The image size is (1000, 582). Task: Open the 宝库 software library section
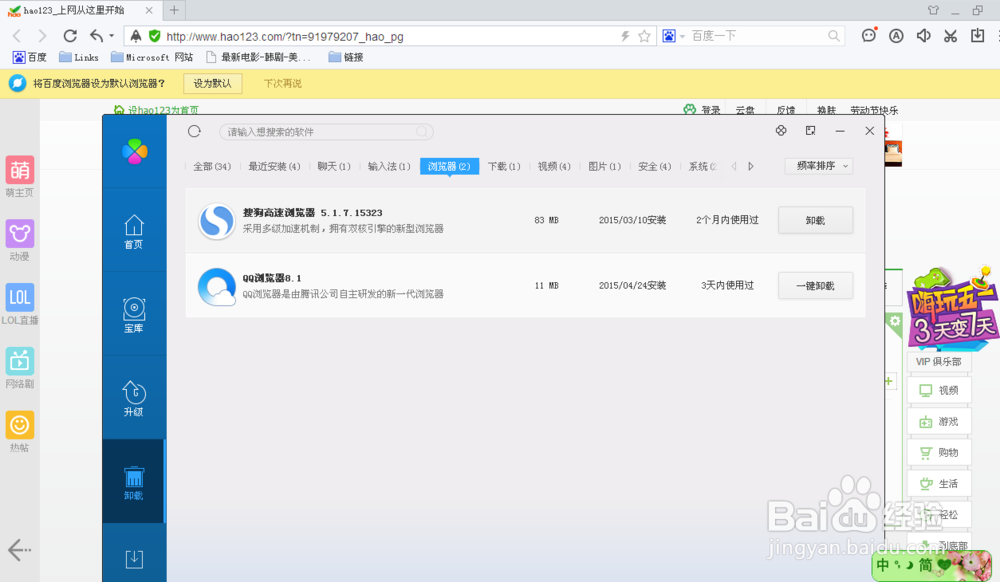pyautogui.click(x=134, y=315)
